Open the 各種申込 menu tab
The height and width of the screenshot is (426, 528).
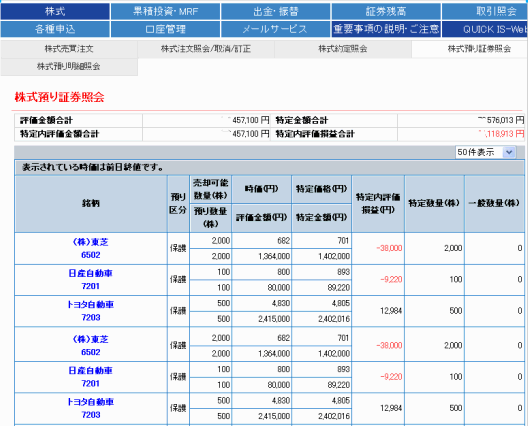[x=55, y=29]
